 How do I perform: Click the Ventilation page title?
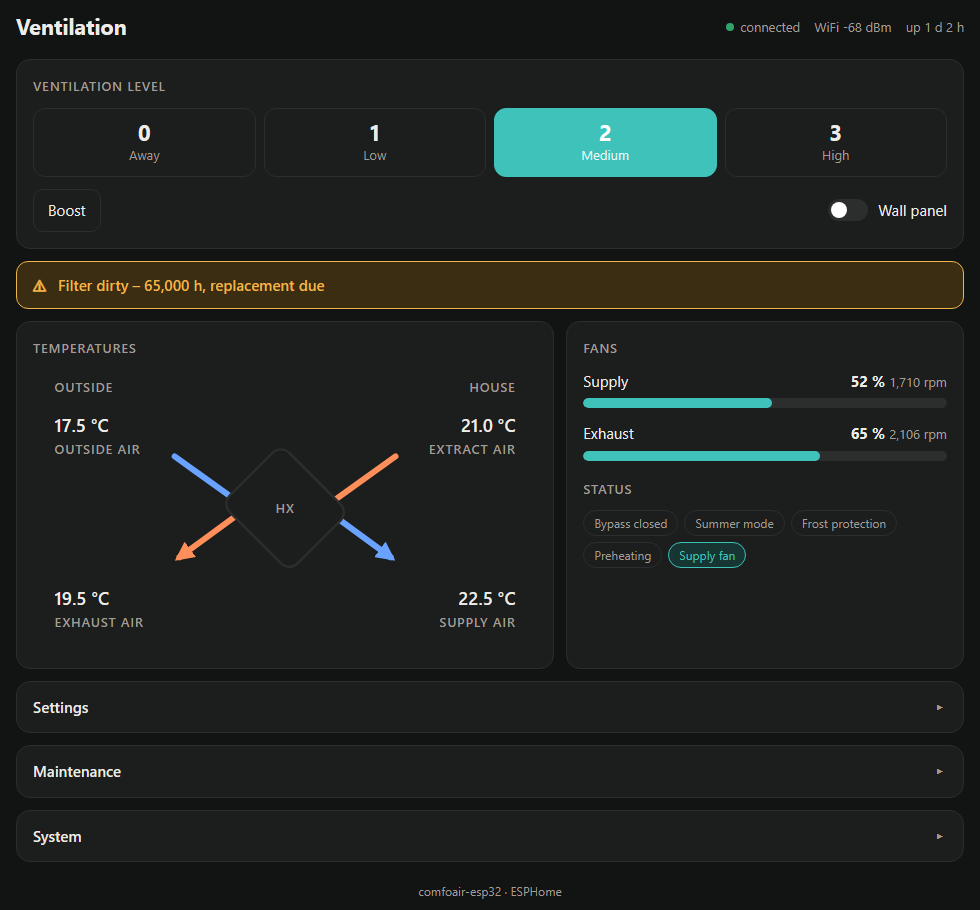click(x=71, y=28)
